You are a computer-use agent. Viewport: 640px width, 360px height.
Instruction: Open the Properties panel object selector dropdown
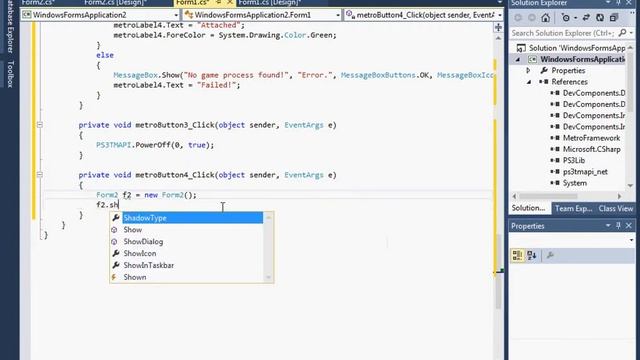click(631, 240)
